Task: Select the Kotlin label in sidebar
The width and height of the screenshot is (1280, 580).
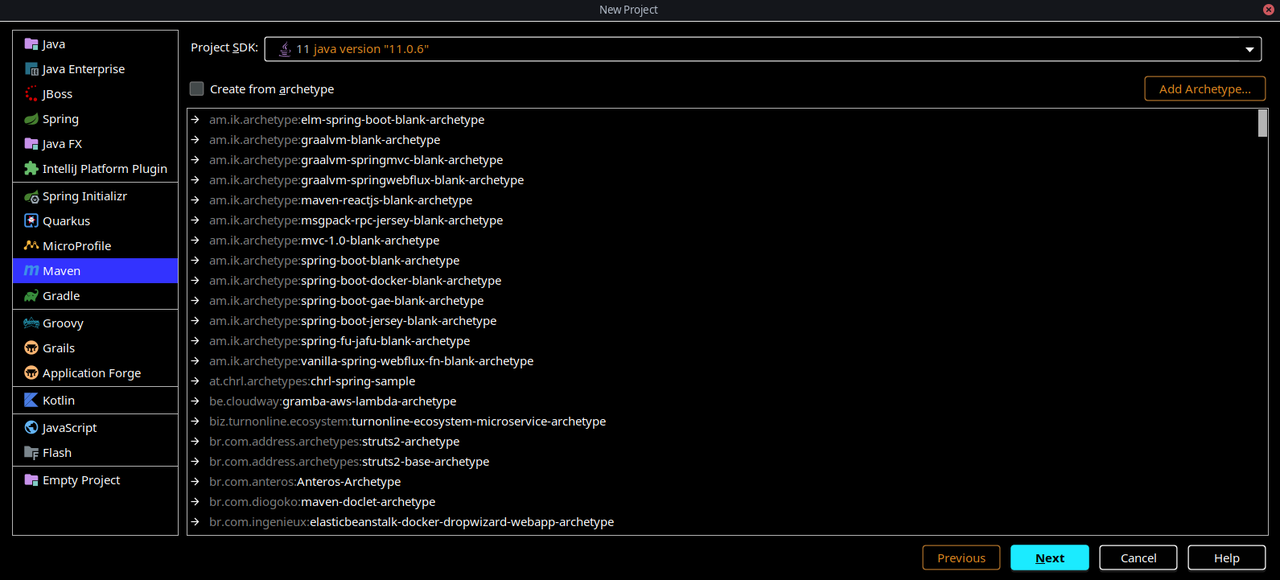Action: [58, 400]
